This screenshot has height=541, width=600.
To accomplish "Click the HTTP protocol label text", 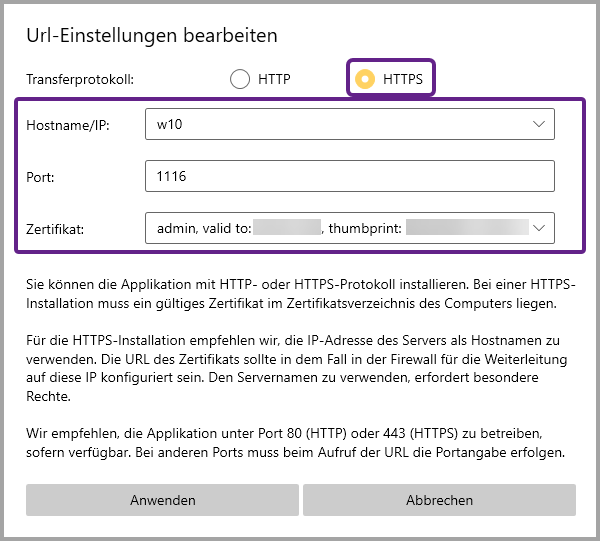I will click(x=274, y=79).
